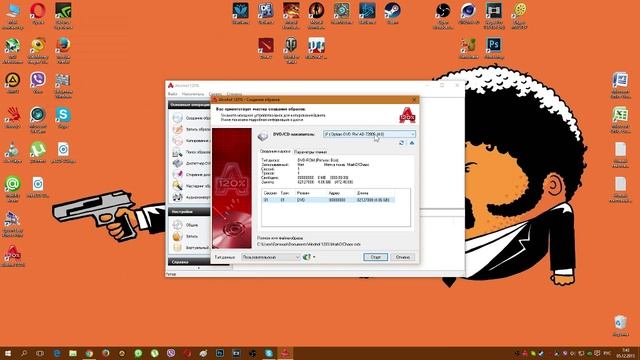Viewport: 640px width, 360px height.
Task: Click the taskbar search icon
Action: click(x=24, y=353)
